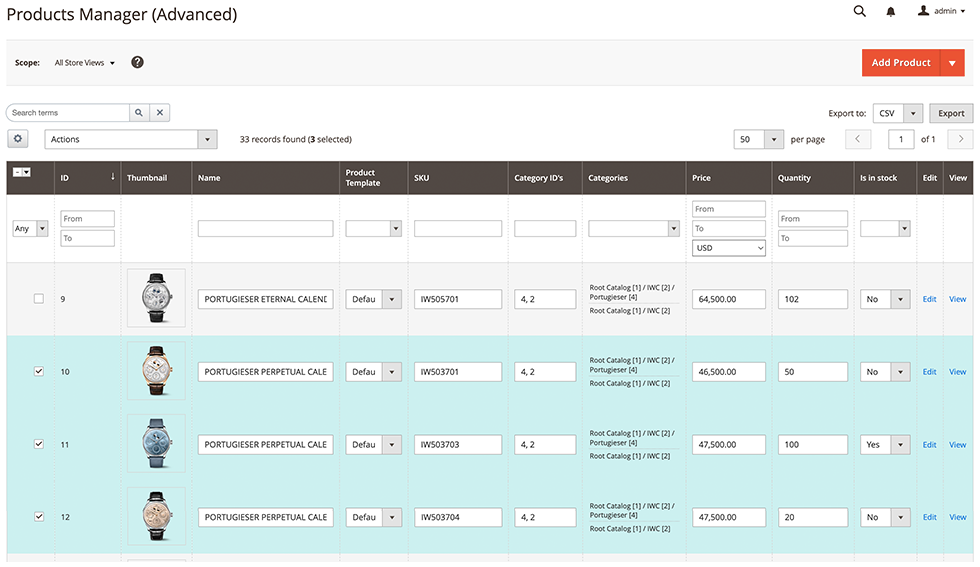Click the Category ID's filter field
The image size is (980, 567).
point(545,228)
